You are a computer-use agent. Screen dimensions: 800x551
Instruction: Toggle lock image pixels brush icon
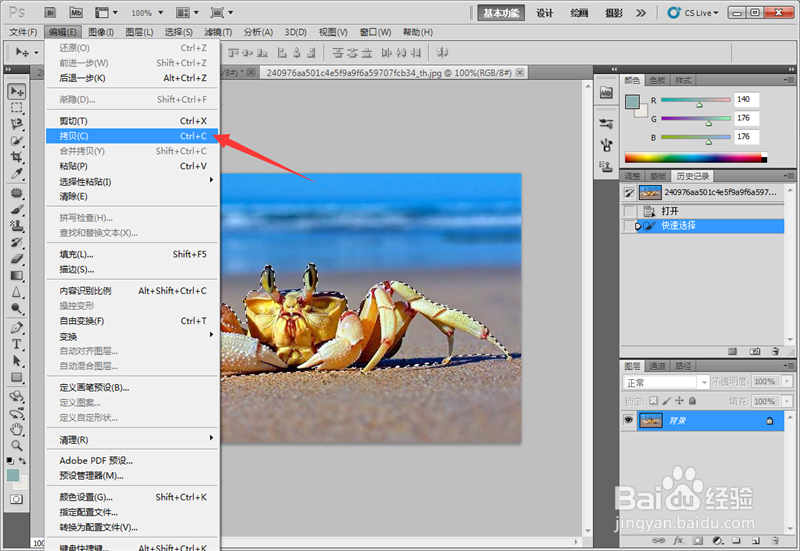(x=666, y=401)
